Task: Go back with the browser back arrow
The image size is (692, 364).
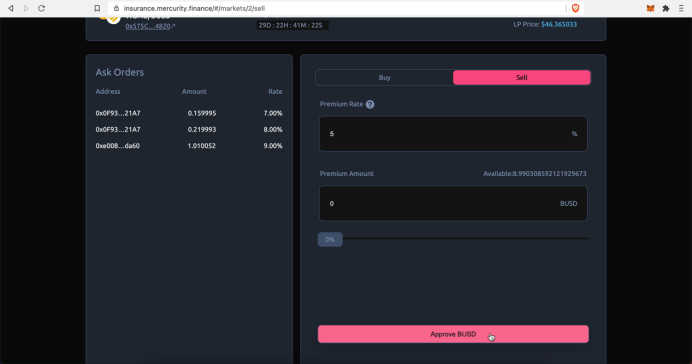Action: pyautogui.click(x=11, y=8)
